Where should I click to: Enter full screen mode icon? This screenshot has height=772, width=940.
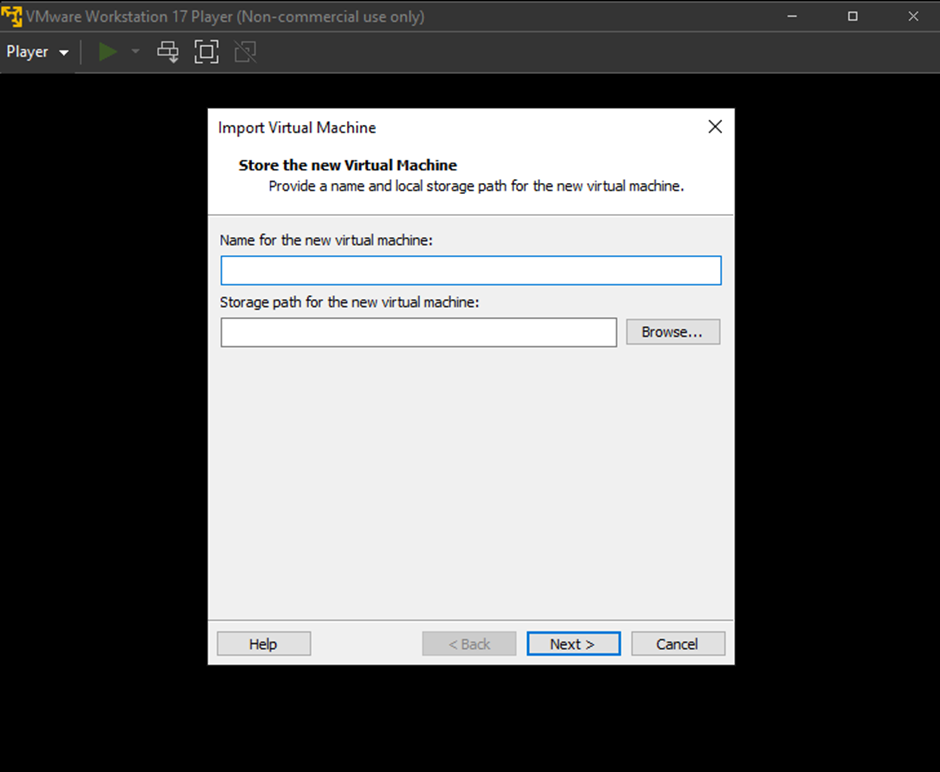pos(206,52)
